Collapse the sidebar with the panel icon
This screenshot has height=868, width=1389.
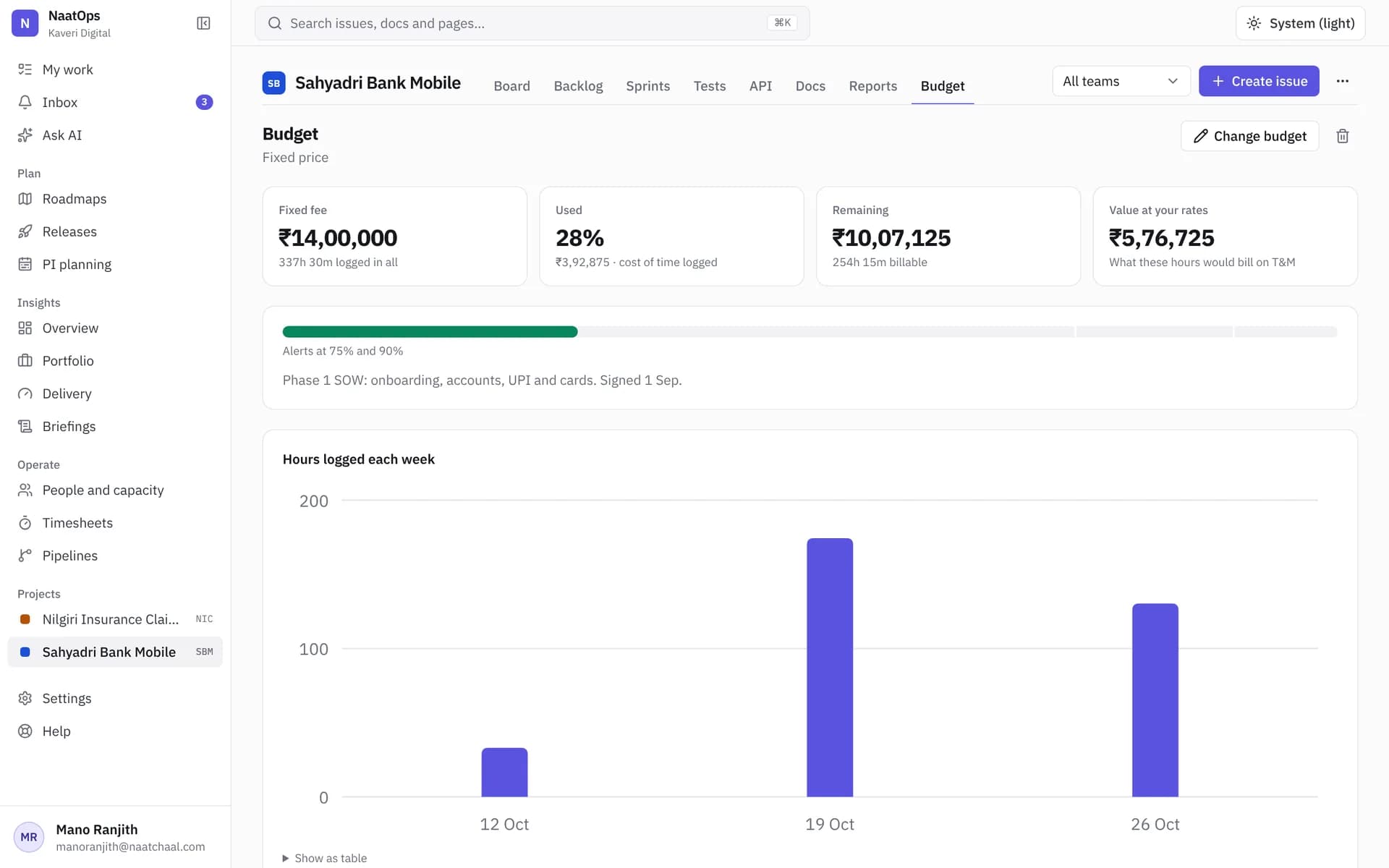[x=203, y=23]
